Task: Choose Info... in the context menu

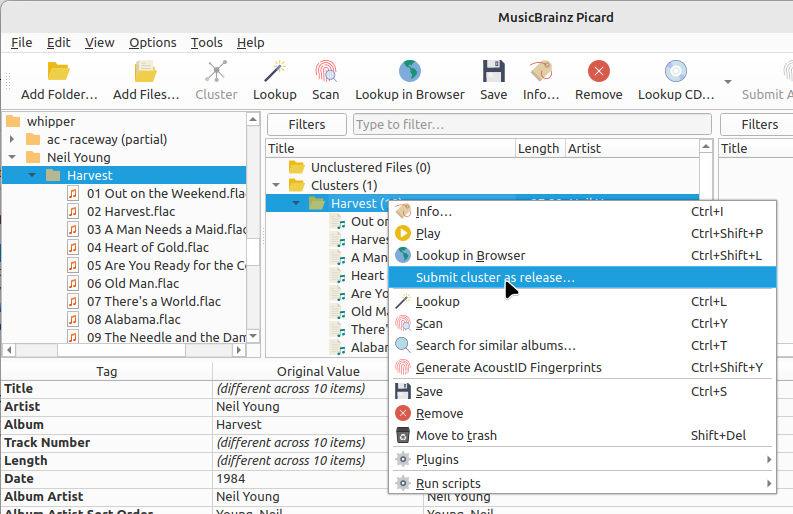Action: point(582,211)
